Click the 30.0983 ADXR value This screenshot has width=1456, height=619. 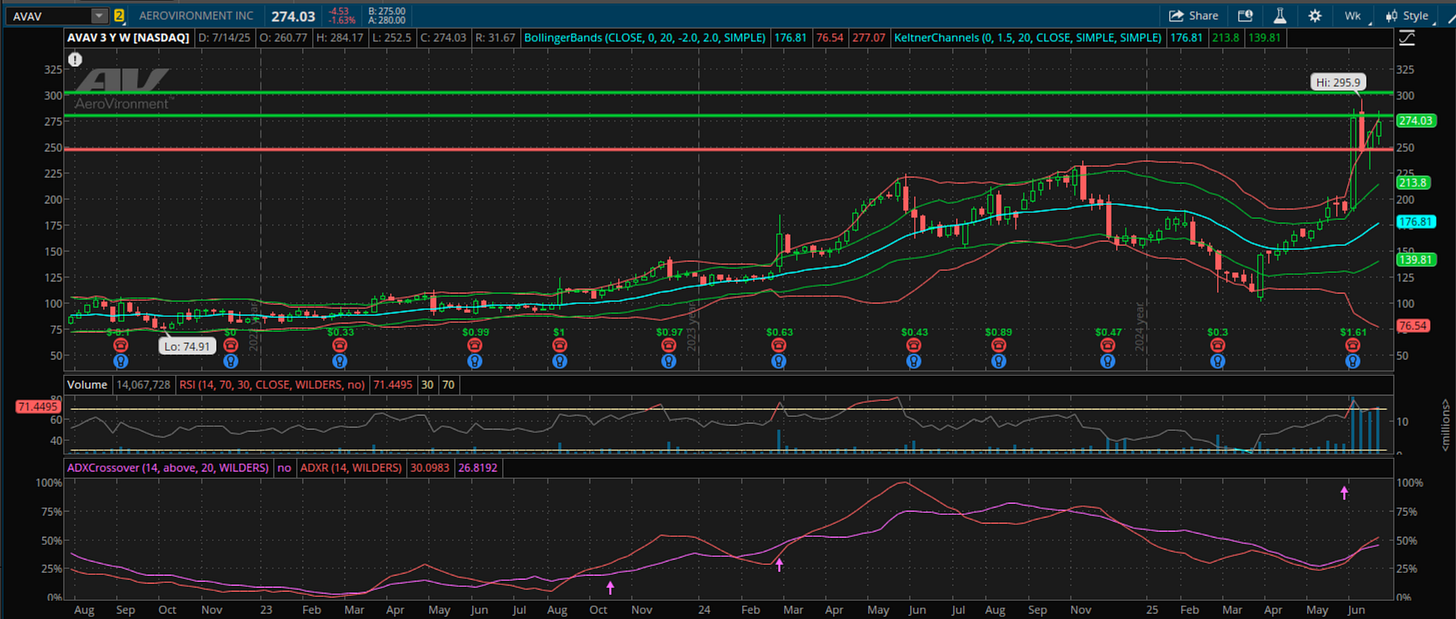pyautogui.click(x=429, y=467)
